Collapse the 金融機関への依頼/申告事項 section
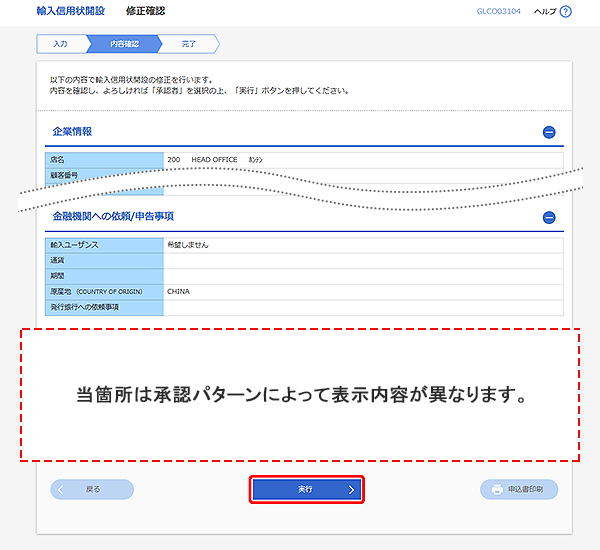The height and width of the screenshot is (550, 600). 549,217
